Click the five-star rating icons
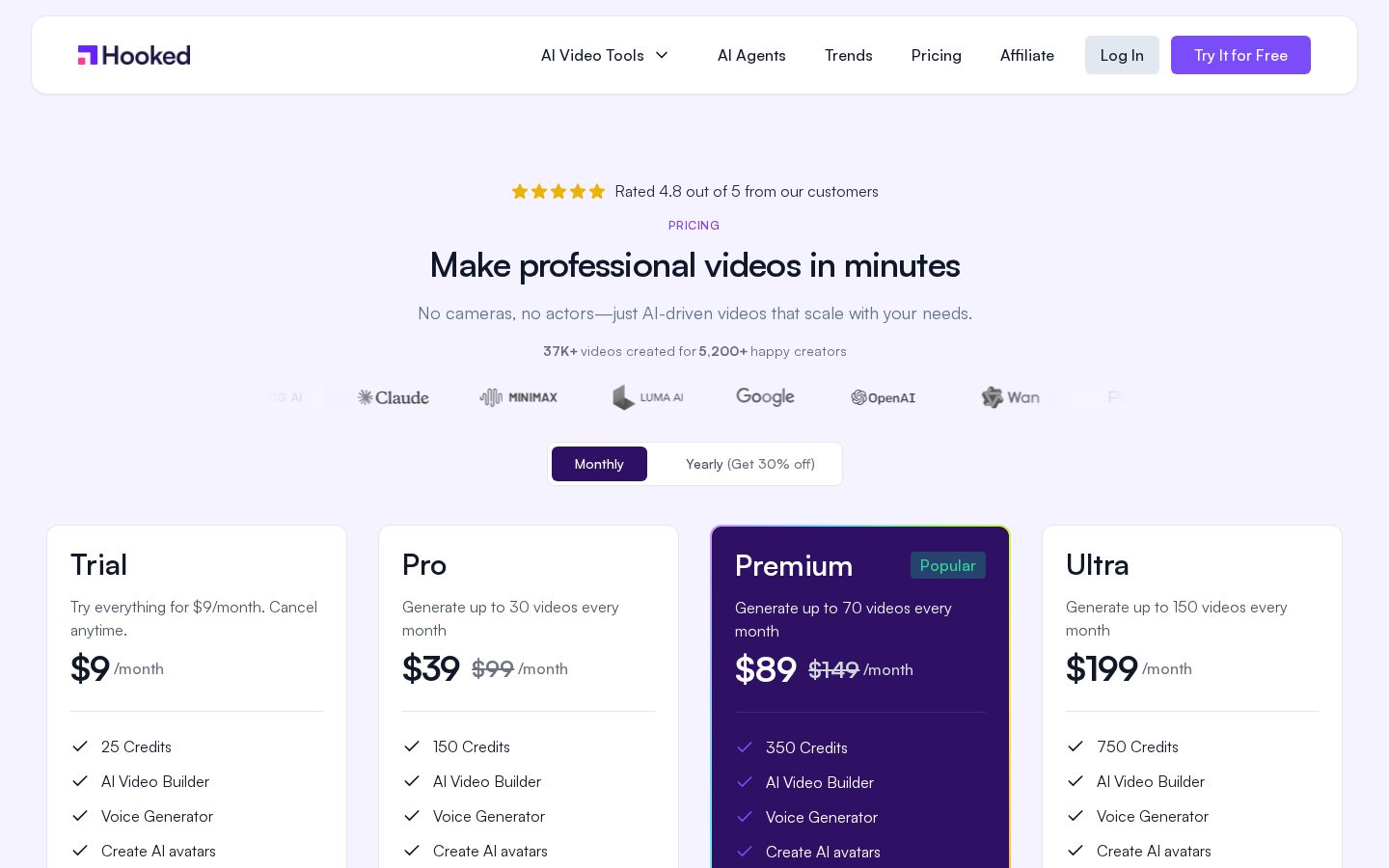Image resolution: width=1389 pixels, height=868 pixels. click(558, 191)
